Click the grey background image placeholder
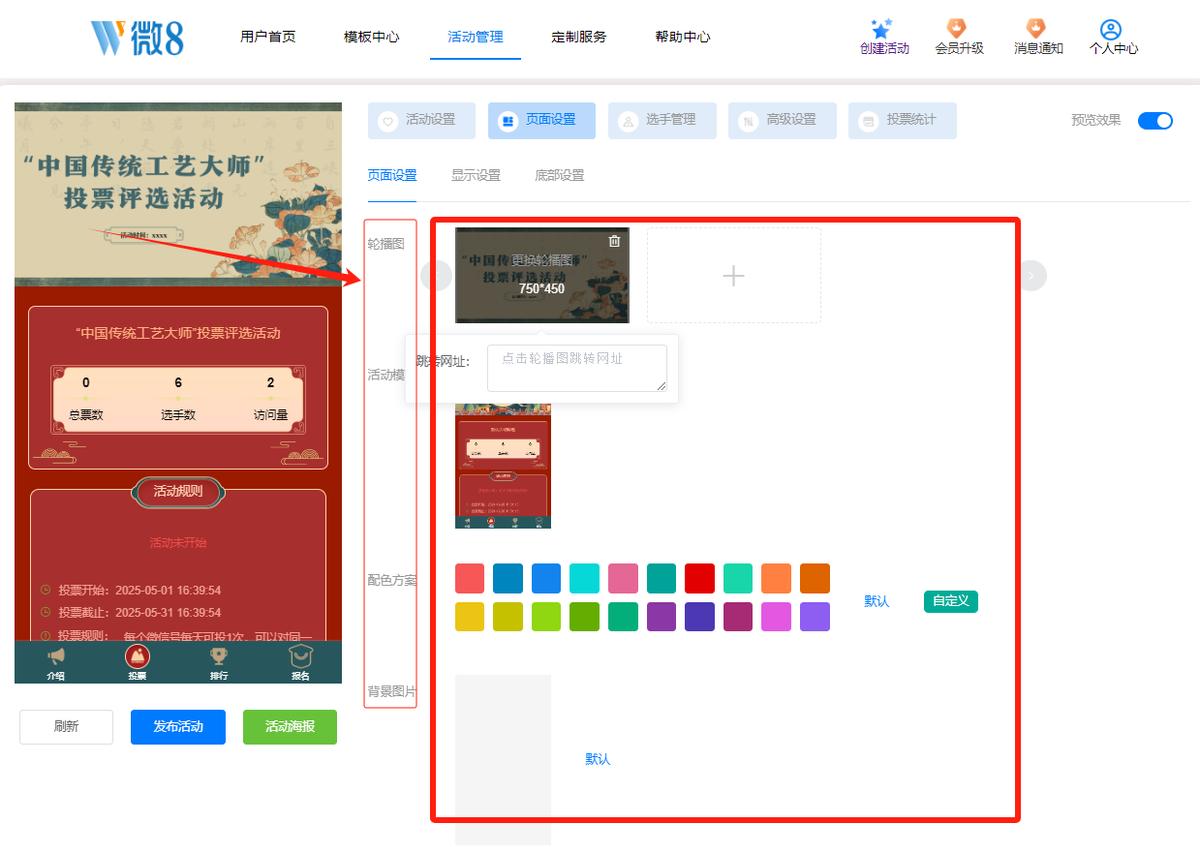 503,759
